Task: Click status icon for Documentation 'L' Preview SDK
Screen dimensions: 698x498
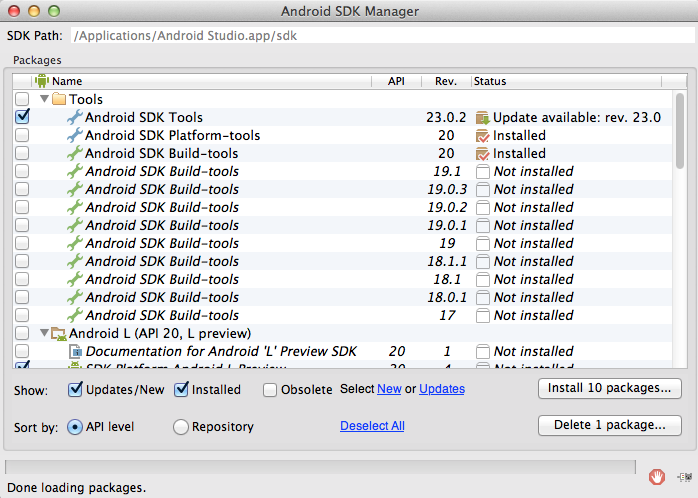Action: click(x=483, y=352)
